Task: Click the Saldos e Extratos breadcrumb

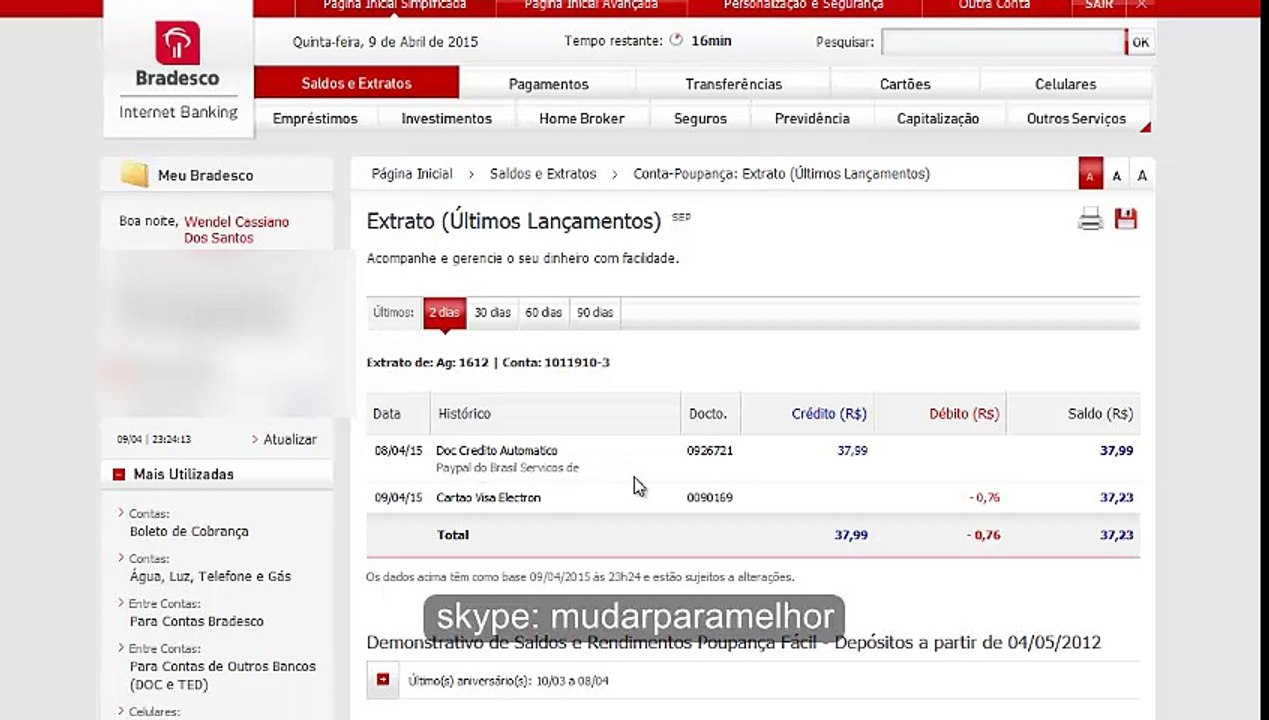Action: point(543,174)
